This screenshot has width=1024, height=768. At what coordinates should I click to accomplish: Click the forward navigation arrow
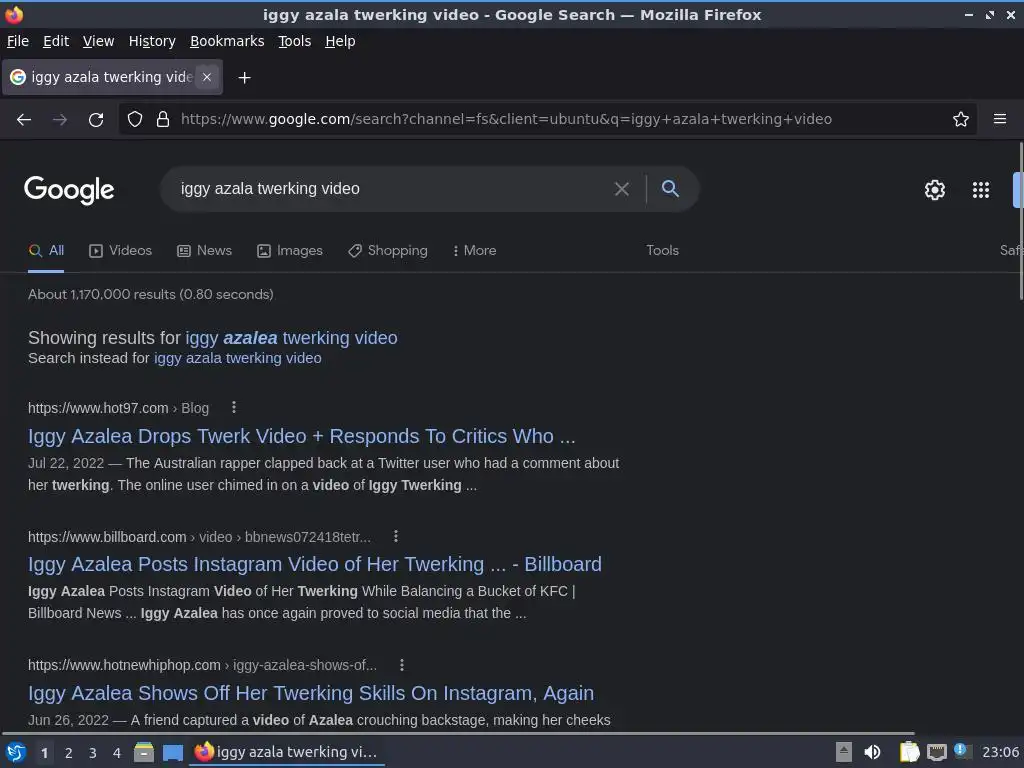(x=60, y=120)
